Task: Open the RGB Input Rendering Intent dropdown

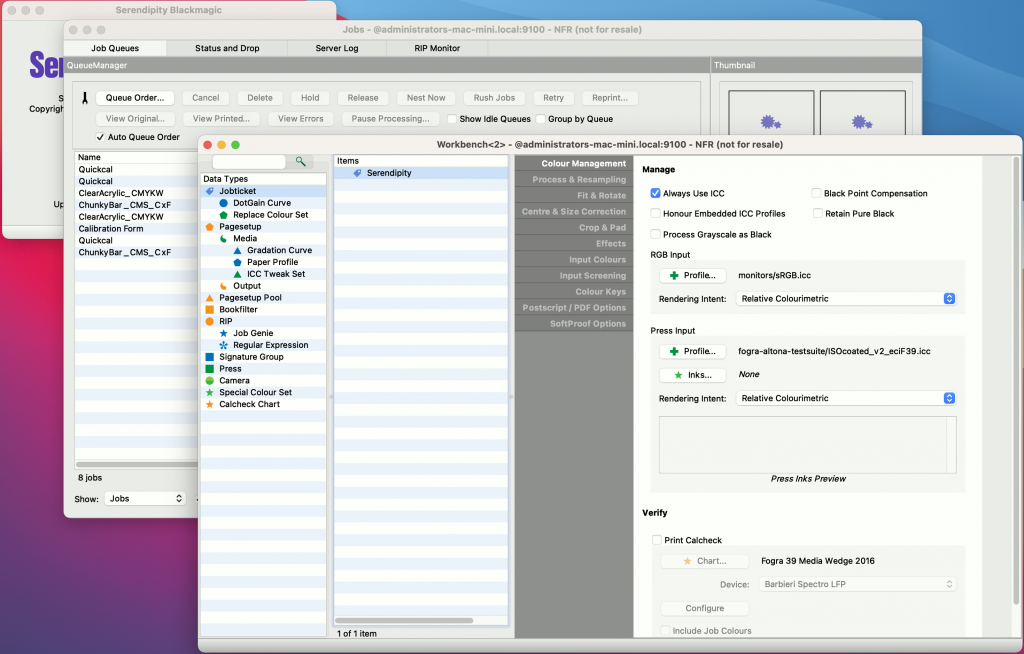Action: click(x=948, y=298)
